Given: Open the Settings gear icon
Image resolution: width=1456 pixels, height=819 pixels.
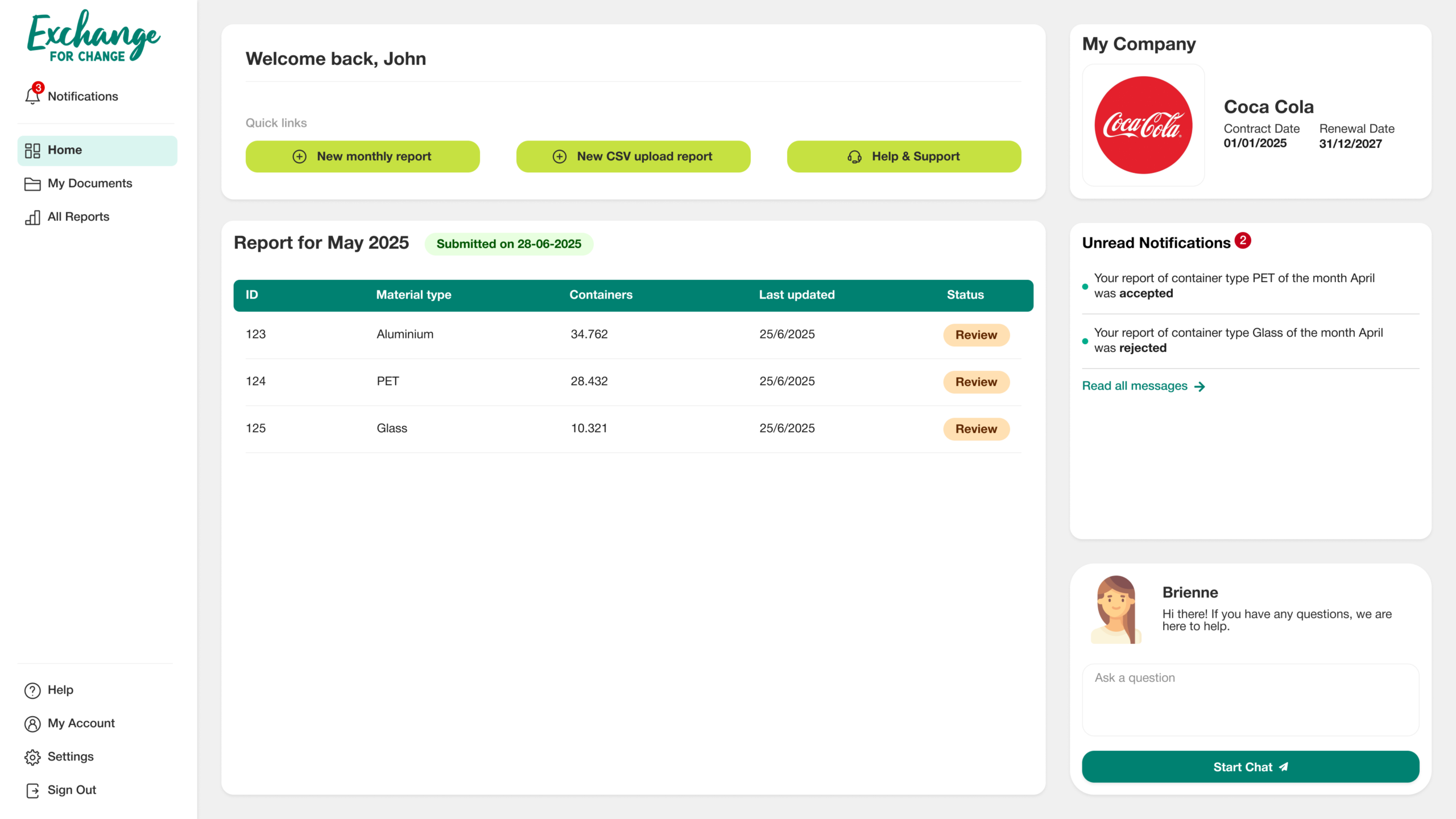Looking at the screenshot, I should coord(32,757).
